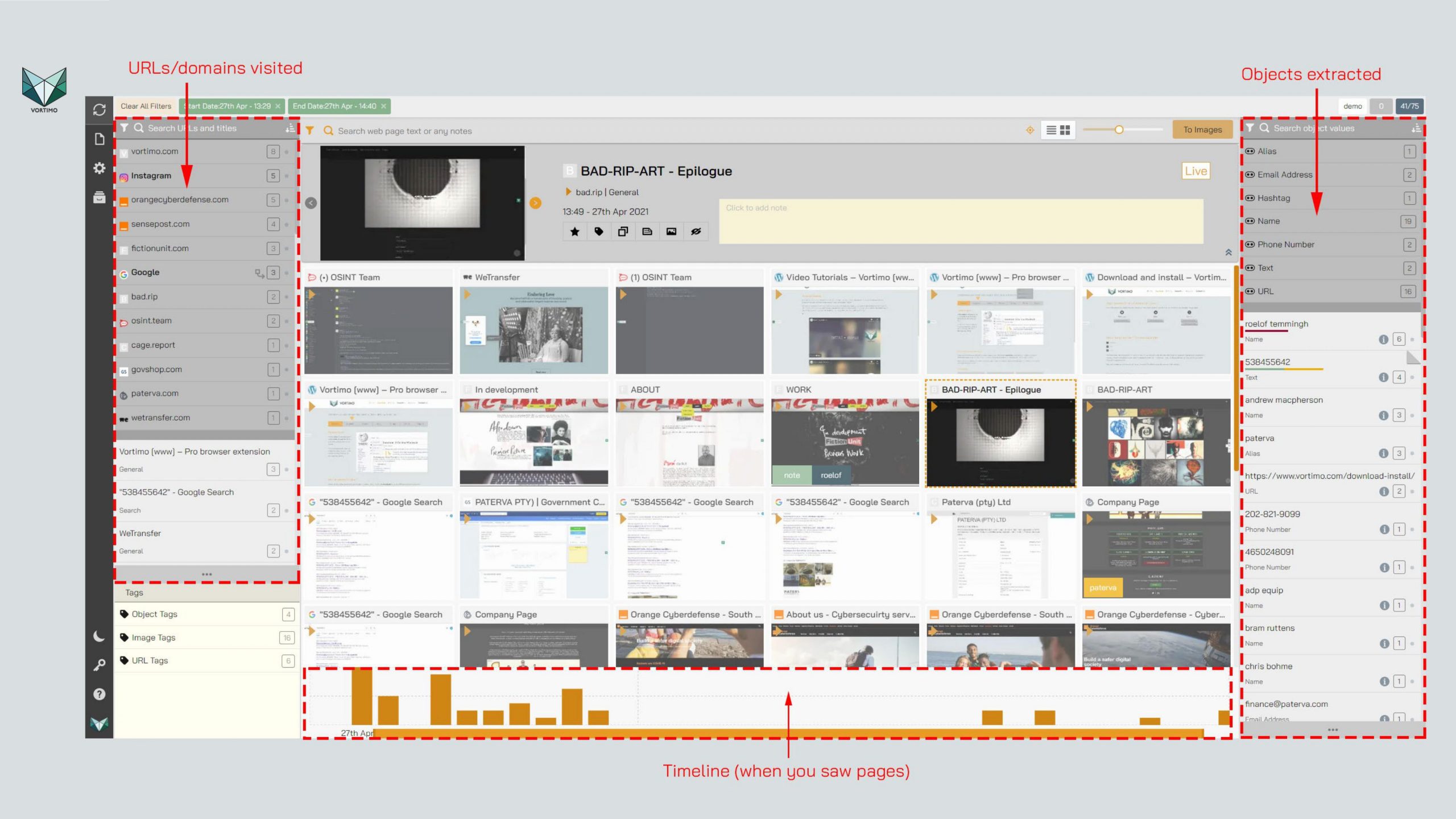Click the orange timeline range bar
The height and width of the screenshot is (819, 1456).
788,734
